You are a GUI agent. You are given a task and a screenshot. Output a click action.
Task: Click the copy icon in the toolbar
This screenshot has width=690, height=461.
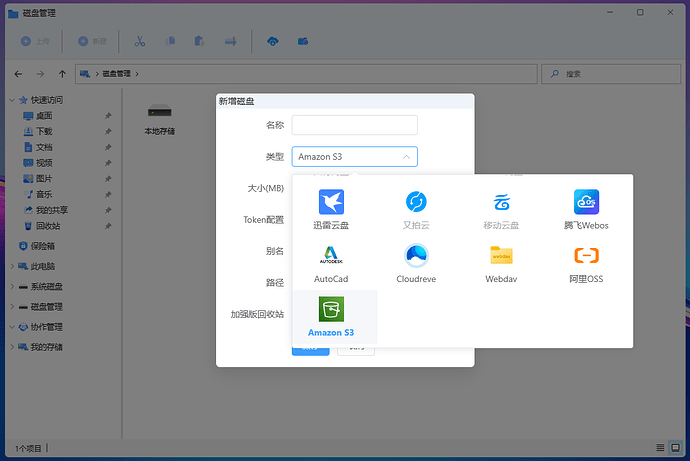pyautogui.click(x=170, y=41)
